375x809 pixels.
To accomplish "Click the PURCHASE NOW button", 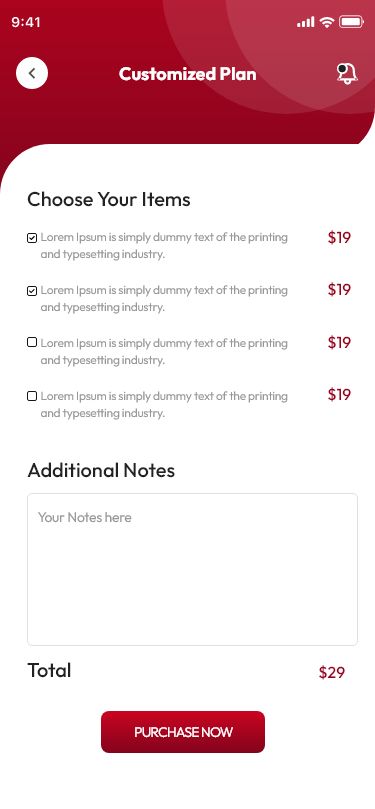I will 183,732.
